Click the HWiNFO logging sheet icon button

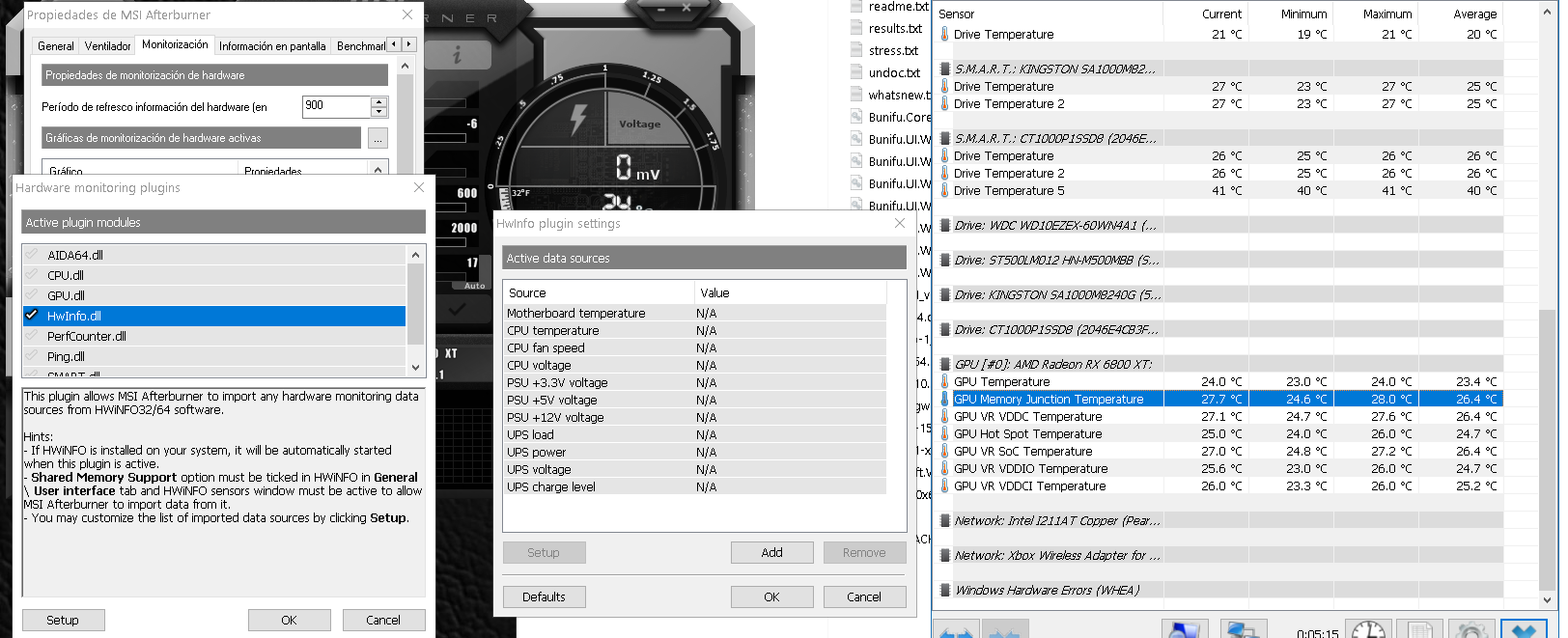(1419, 630)
